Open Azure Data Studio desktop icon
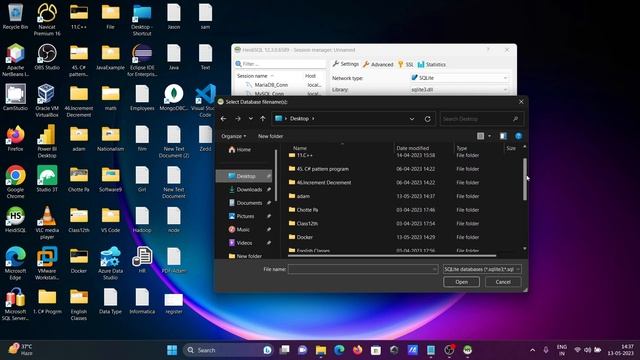Viewport: 640px width, 360px height. tap(110, 262)
